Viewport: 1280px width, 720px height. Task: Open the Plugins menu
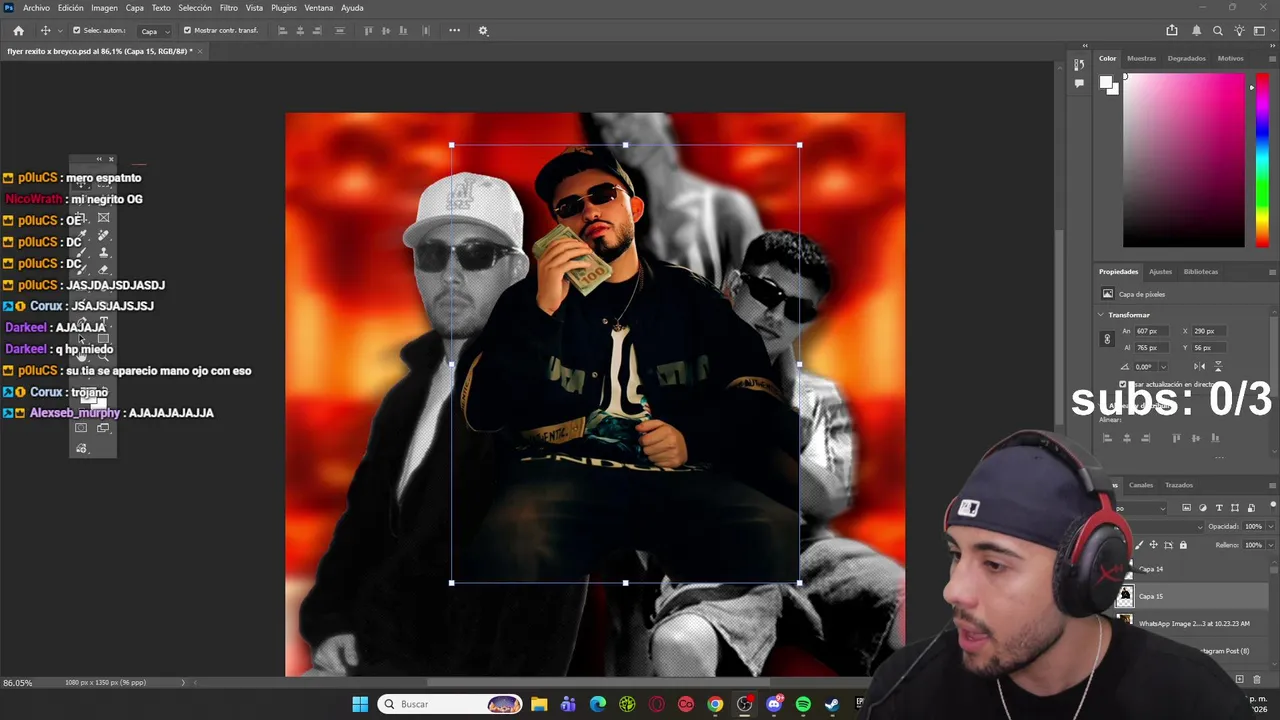pyautogui.click(x=284, y=8)
